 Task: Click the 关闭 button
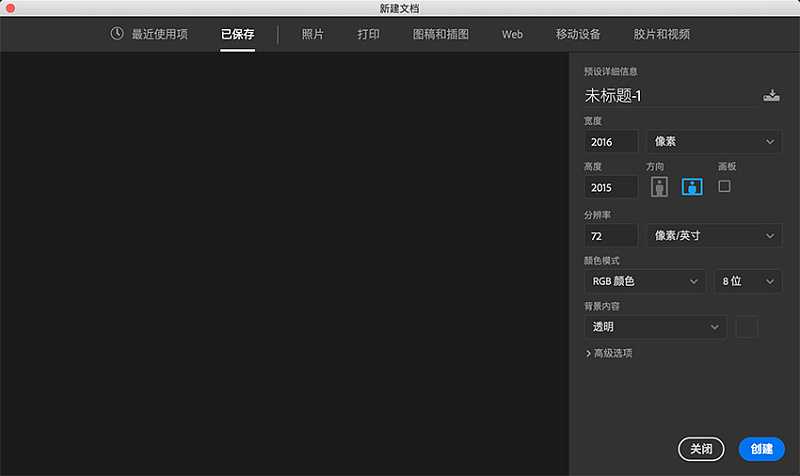(701, 449)
